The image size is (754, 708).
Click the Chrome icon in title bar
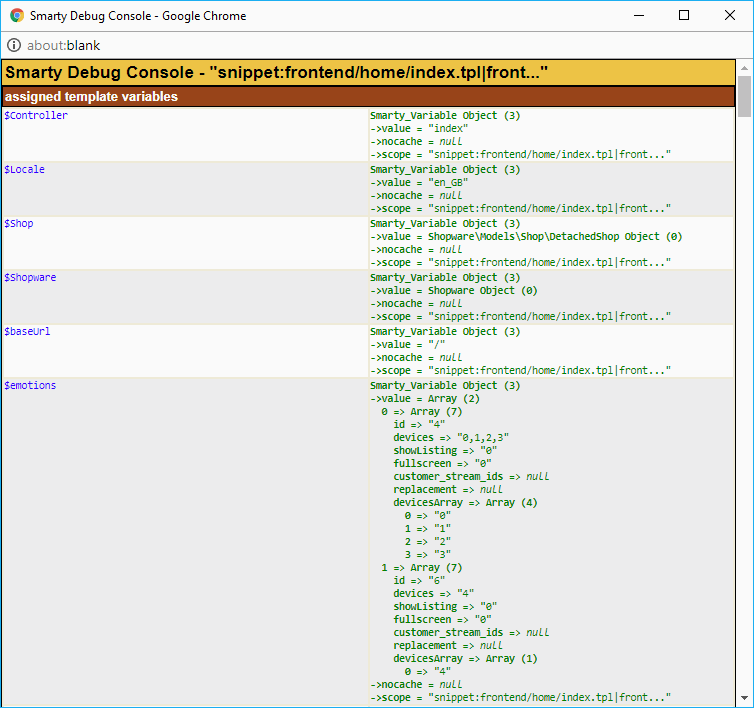[16, 16]
